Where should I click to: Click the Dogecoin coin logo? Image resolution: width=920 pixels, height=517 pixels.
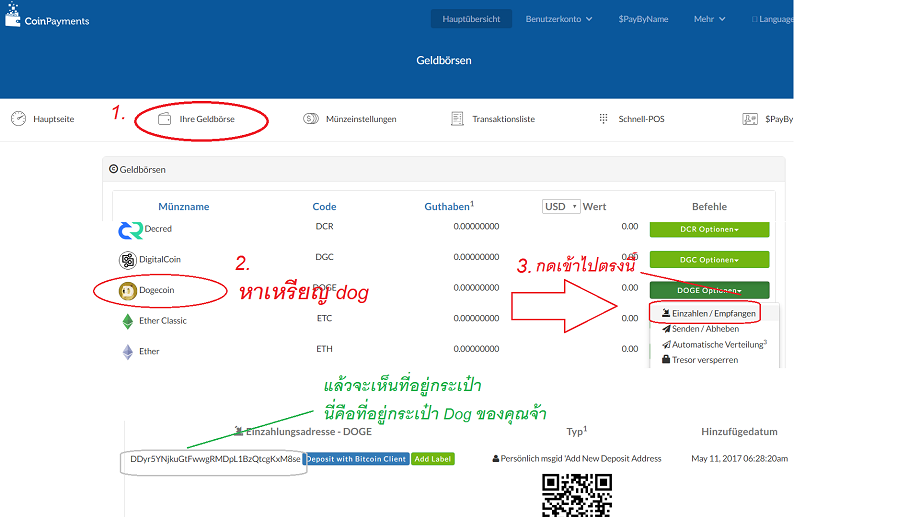(127, 290)
